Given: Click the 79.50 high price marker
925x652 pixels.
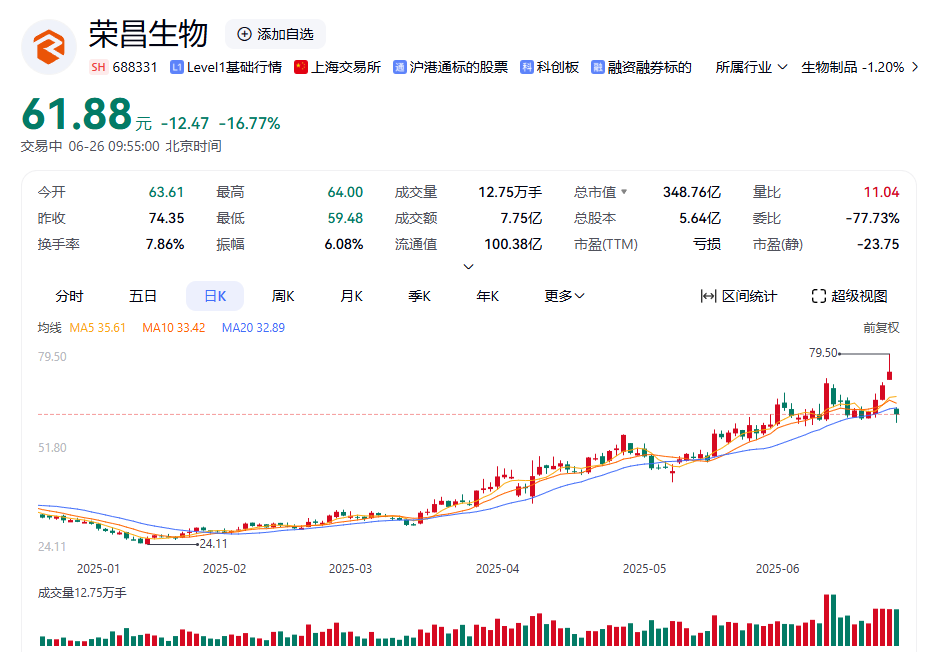Looking at the screenshot, I should pos(823,353).
